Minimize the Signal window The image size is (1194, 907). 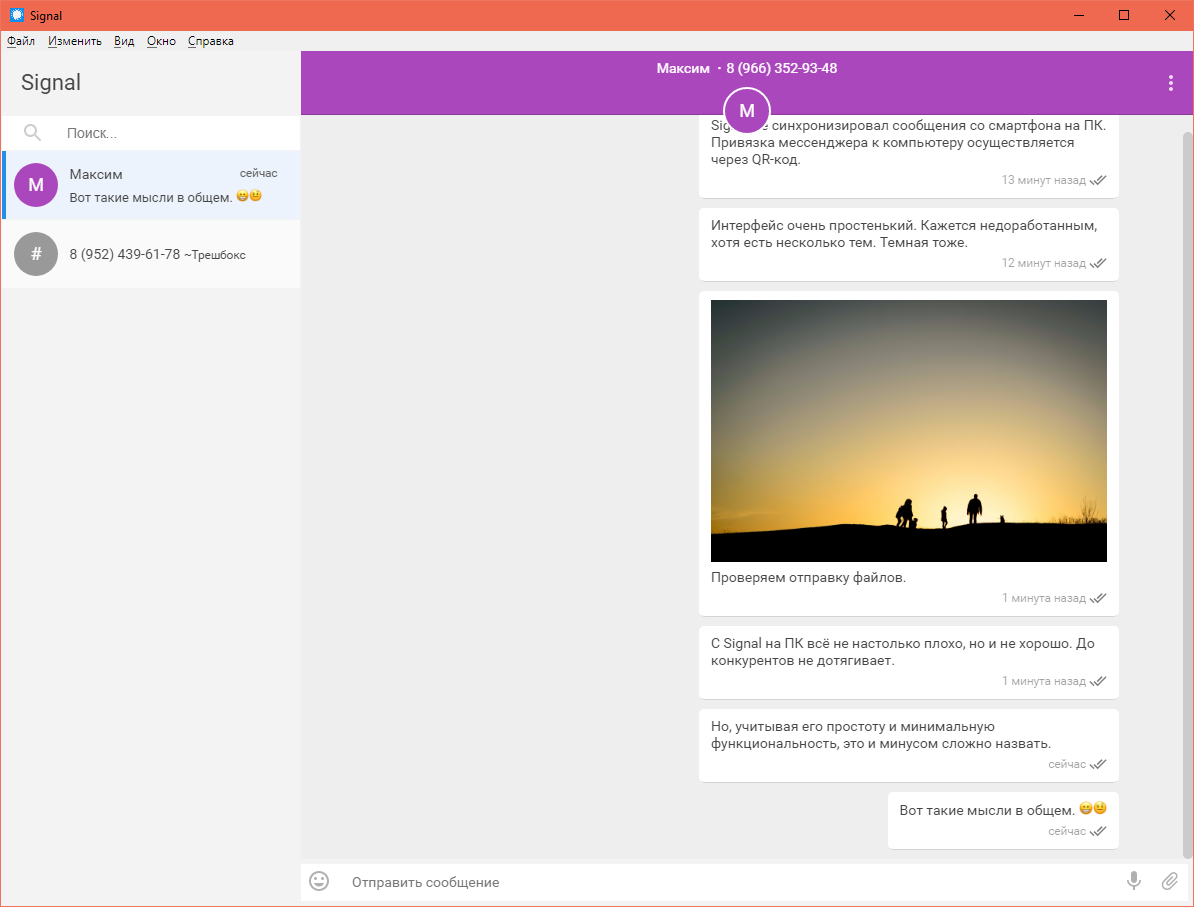coord(1079,15)
